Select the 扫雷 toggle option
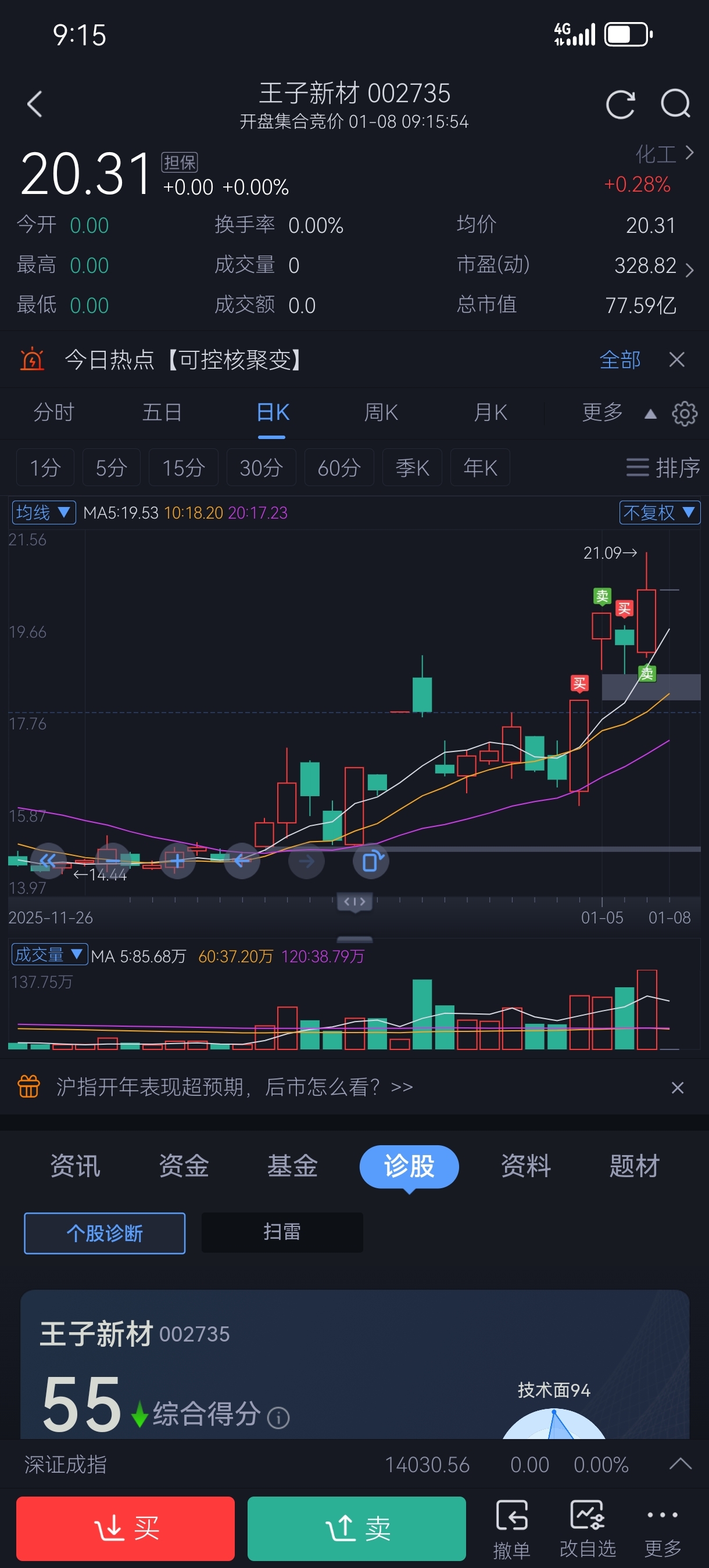Image resolution: width=709 pixels, height=1568 pixels. (x=282, y=1232)
